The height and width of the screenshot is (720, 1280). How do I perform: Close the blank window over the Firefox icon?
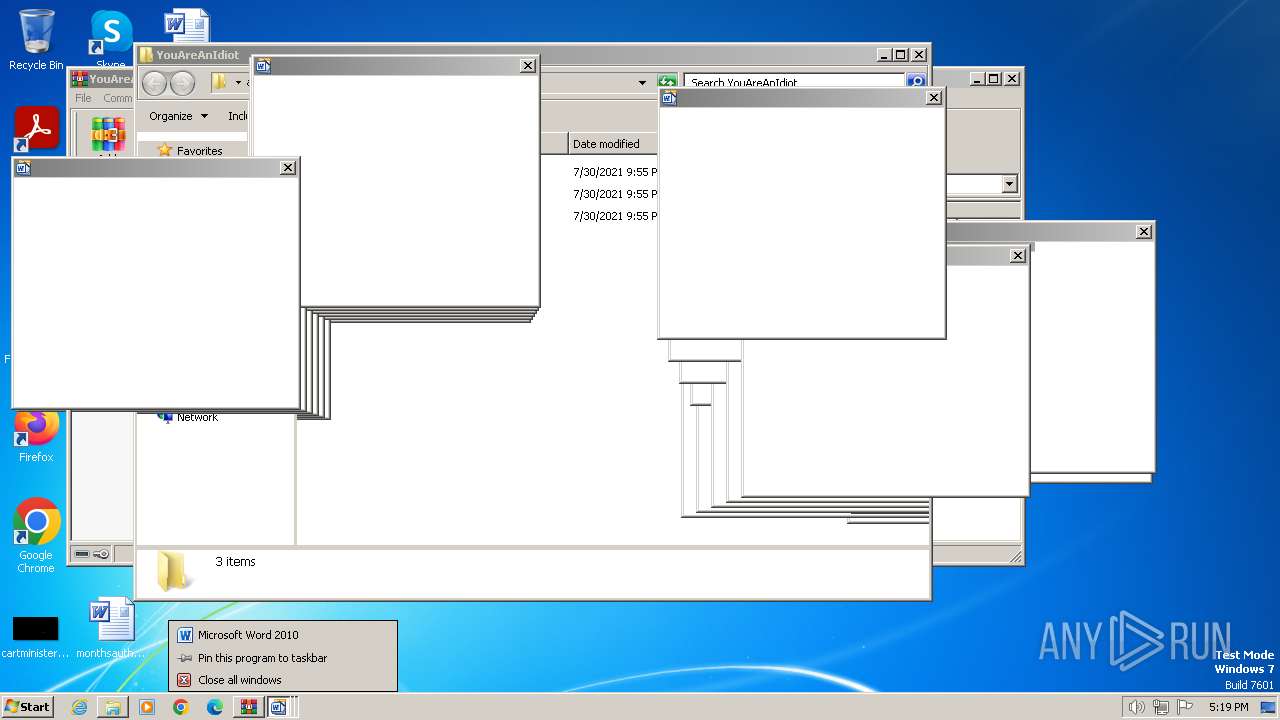click(288, 168)
